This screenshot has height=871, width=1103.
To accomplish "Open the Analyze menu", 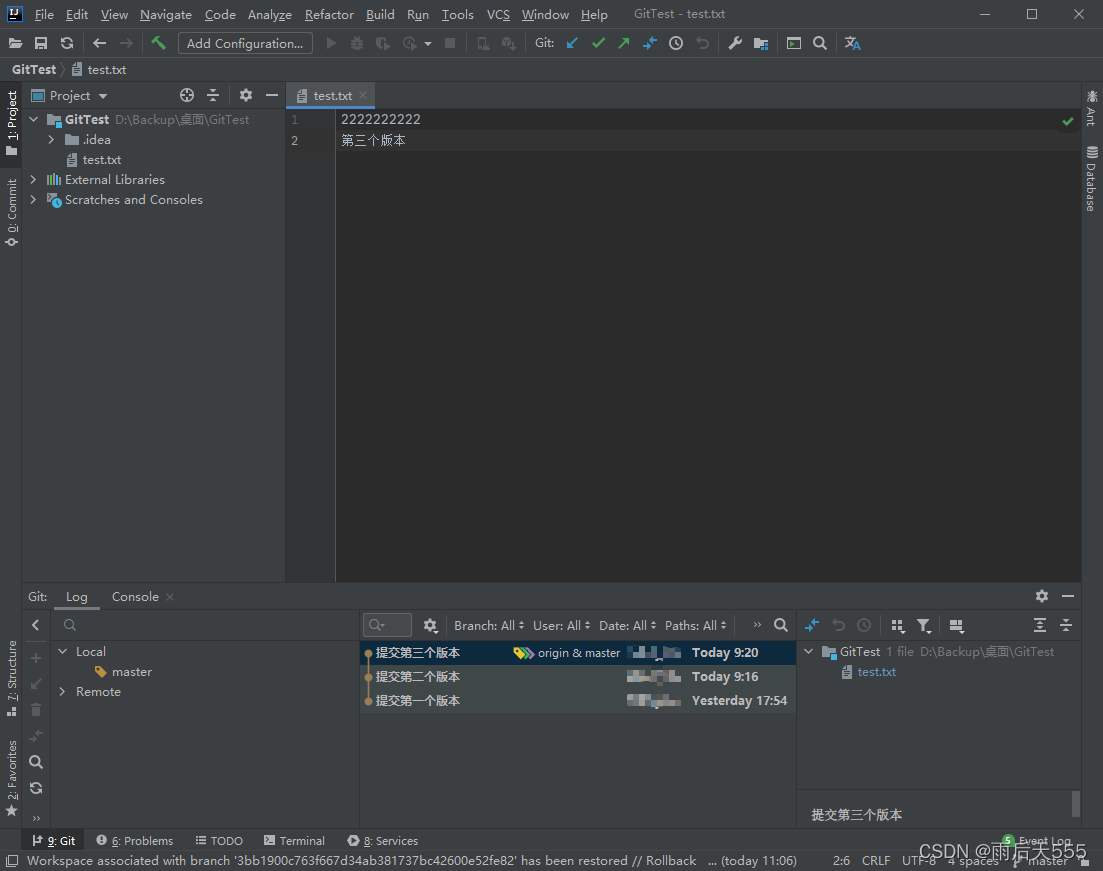I will [269, 14].
